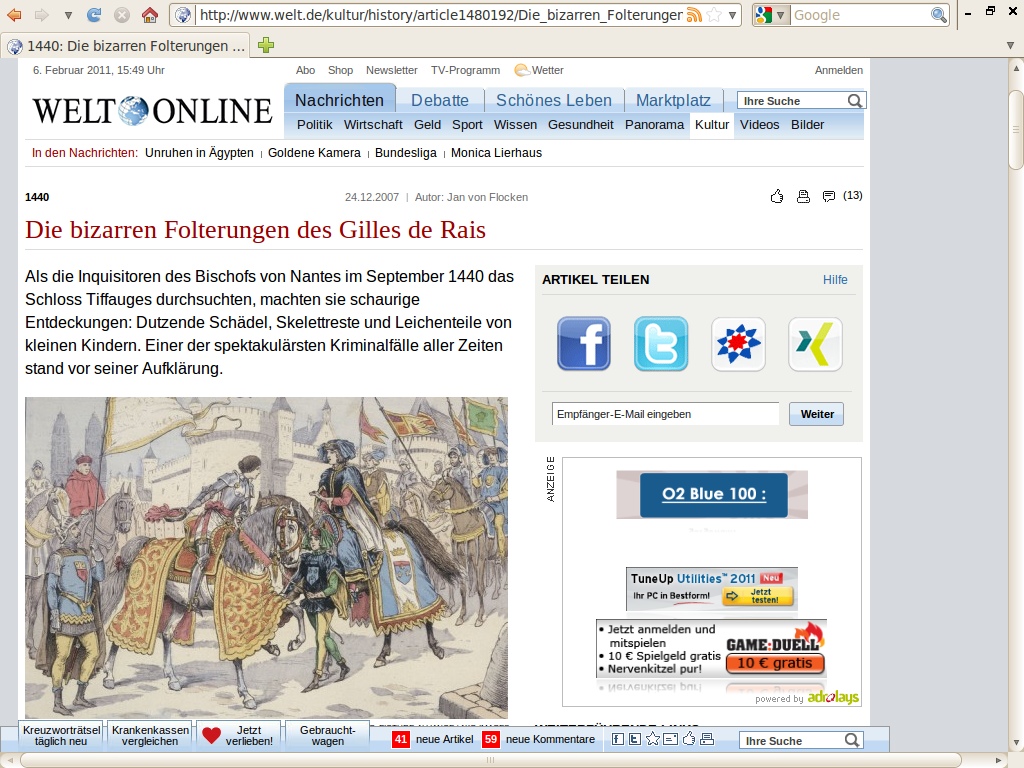The height and width of the screenshot is (768, 1024).
Task: Click the Gebrauchtwagen button
Action: pyautogui.click(x=327, y=736)
